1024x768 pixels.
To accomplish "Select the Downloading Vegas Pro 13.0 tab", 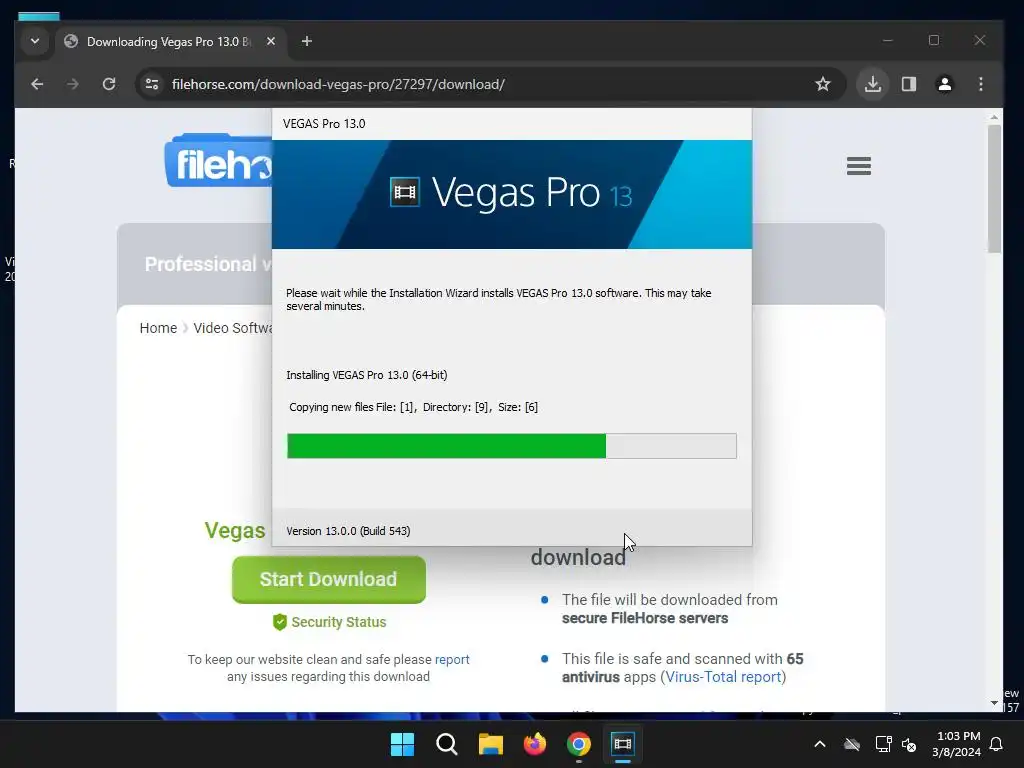I will click(170, 42).
